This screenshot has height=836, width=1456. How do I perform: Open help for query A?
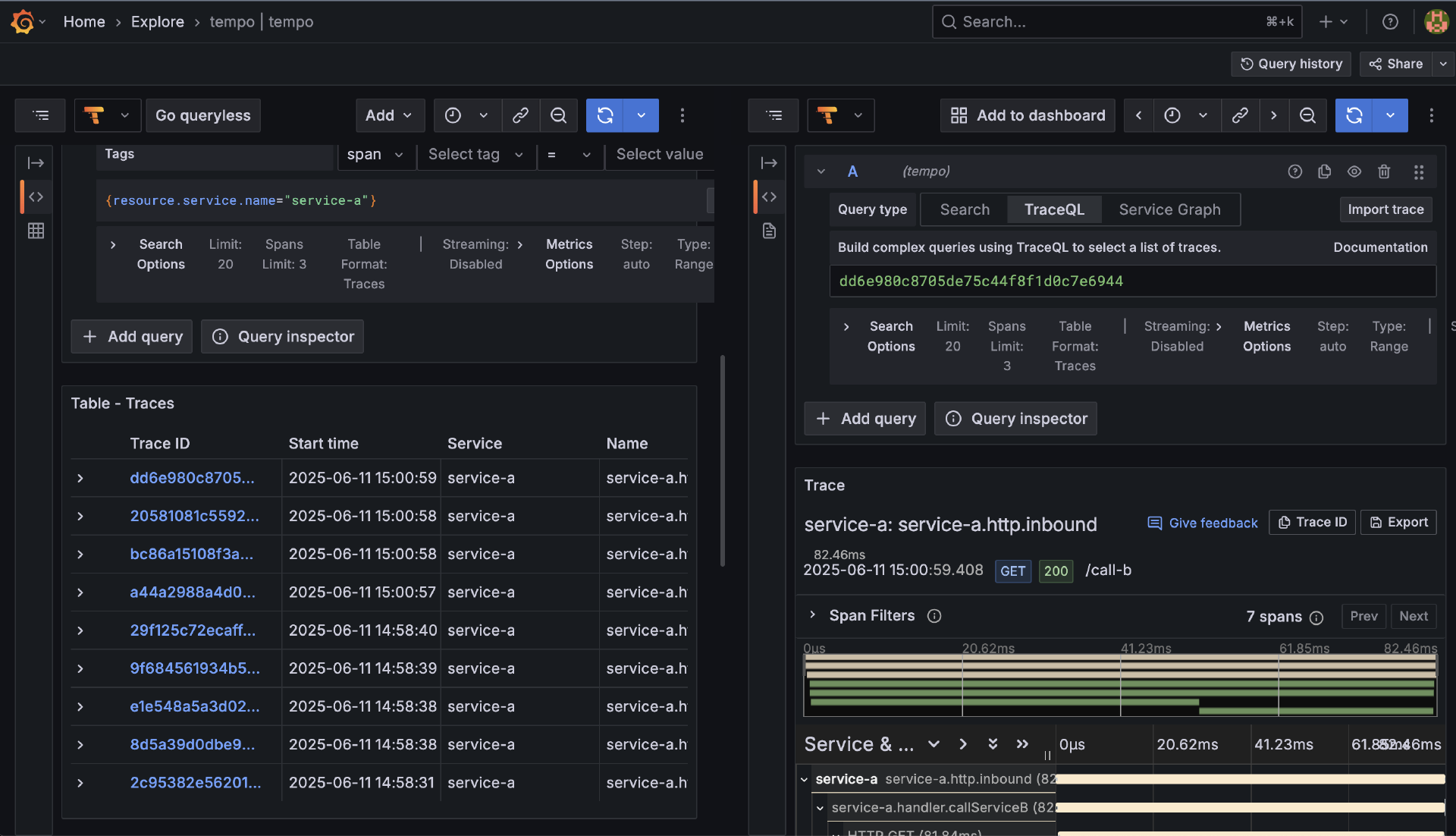point(1294,171)
